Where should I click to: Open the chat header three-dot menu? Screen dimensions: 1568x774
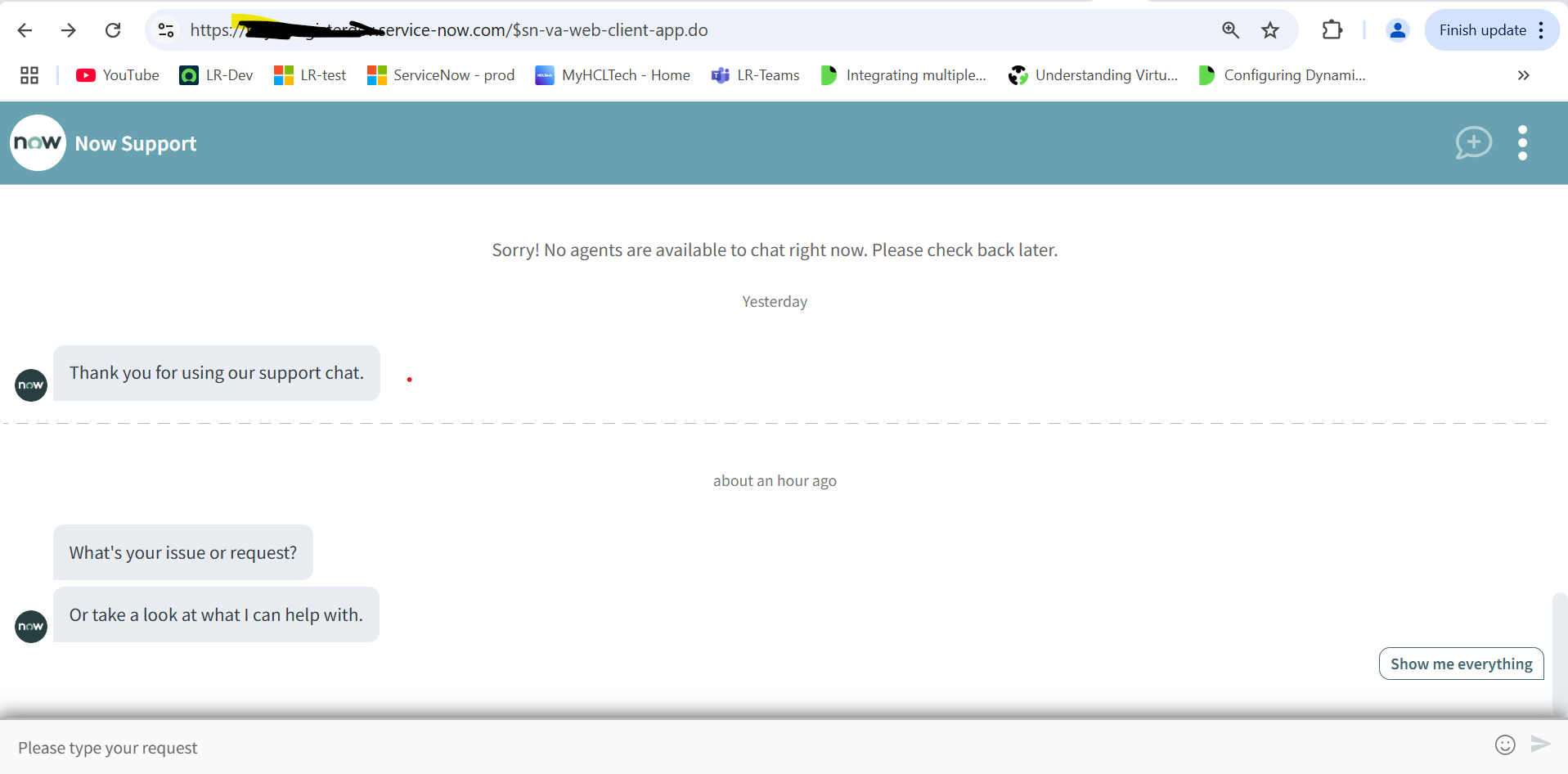point(1523,142)
